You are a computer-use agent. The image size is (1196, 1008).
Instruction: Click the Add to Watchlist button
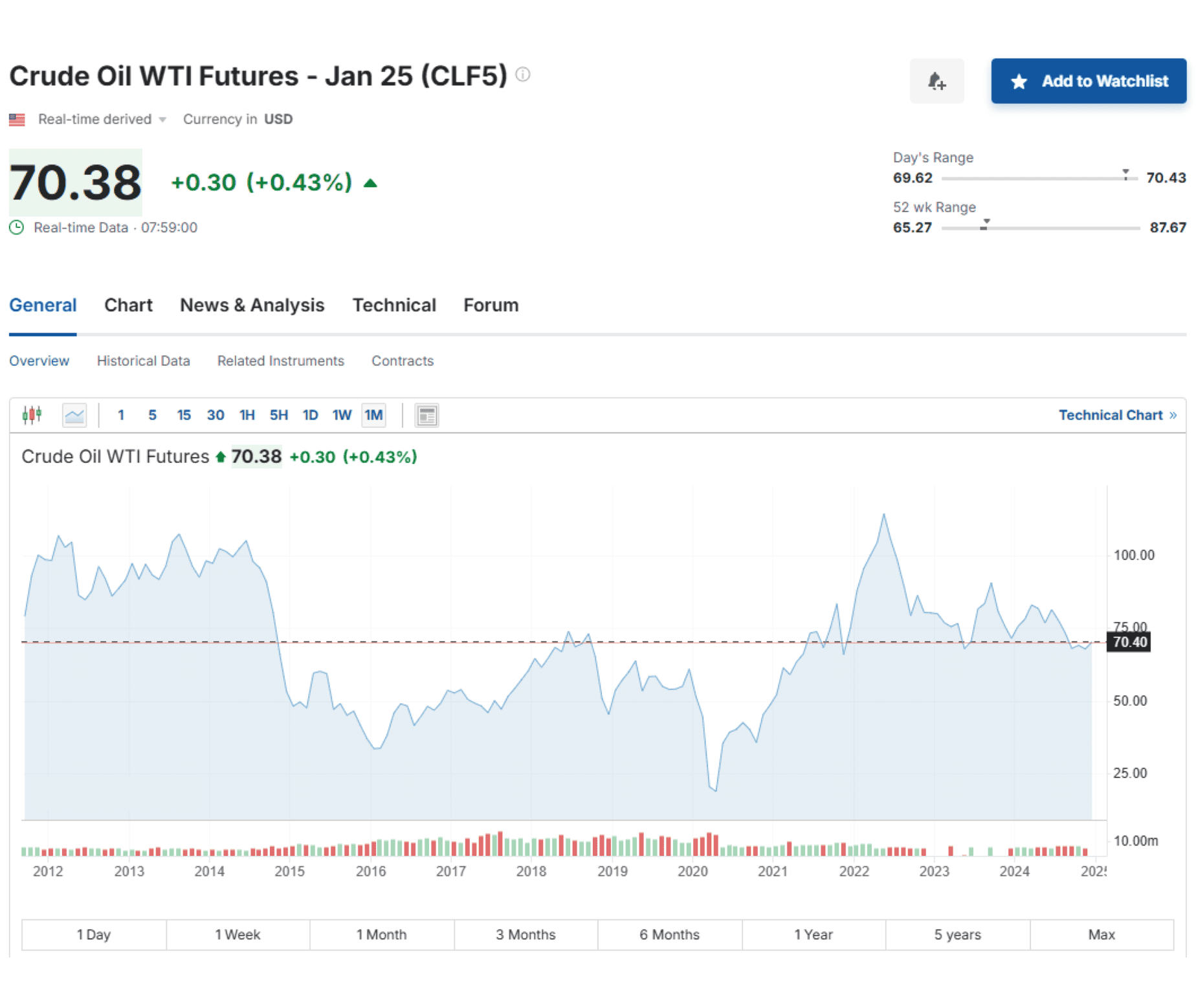(x=1088, y=80)
